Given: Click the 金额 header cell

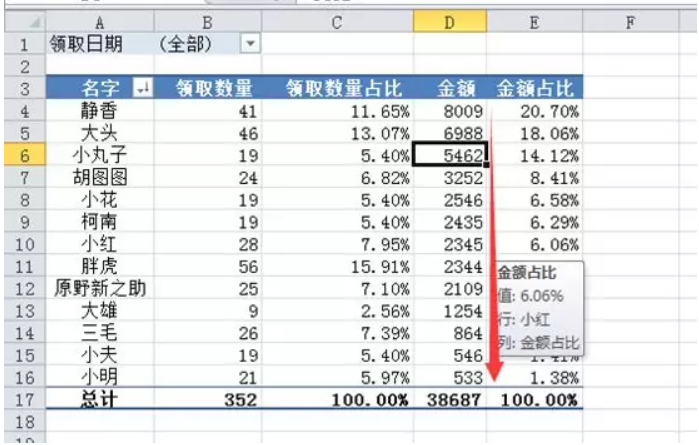Looking at the screenshot, I should [x=450, y=88].
